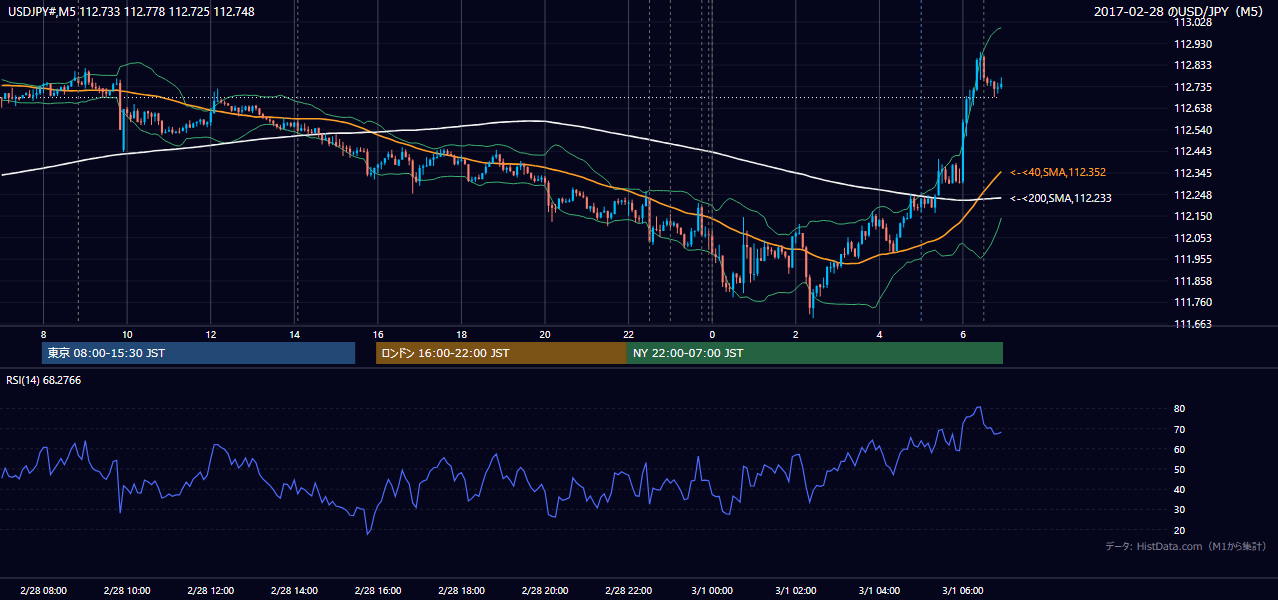Click the 111.663 price axis value

[x=1193, y=324]
